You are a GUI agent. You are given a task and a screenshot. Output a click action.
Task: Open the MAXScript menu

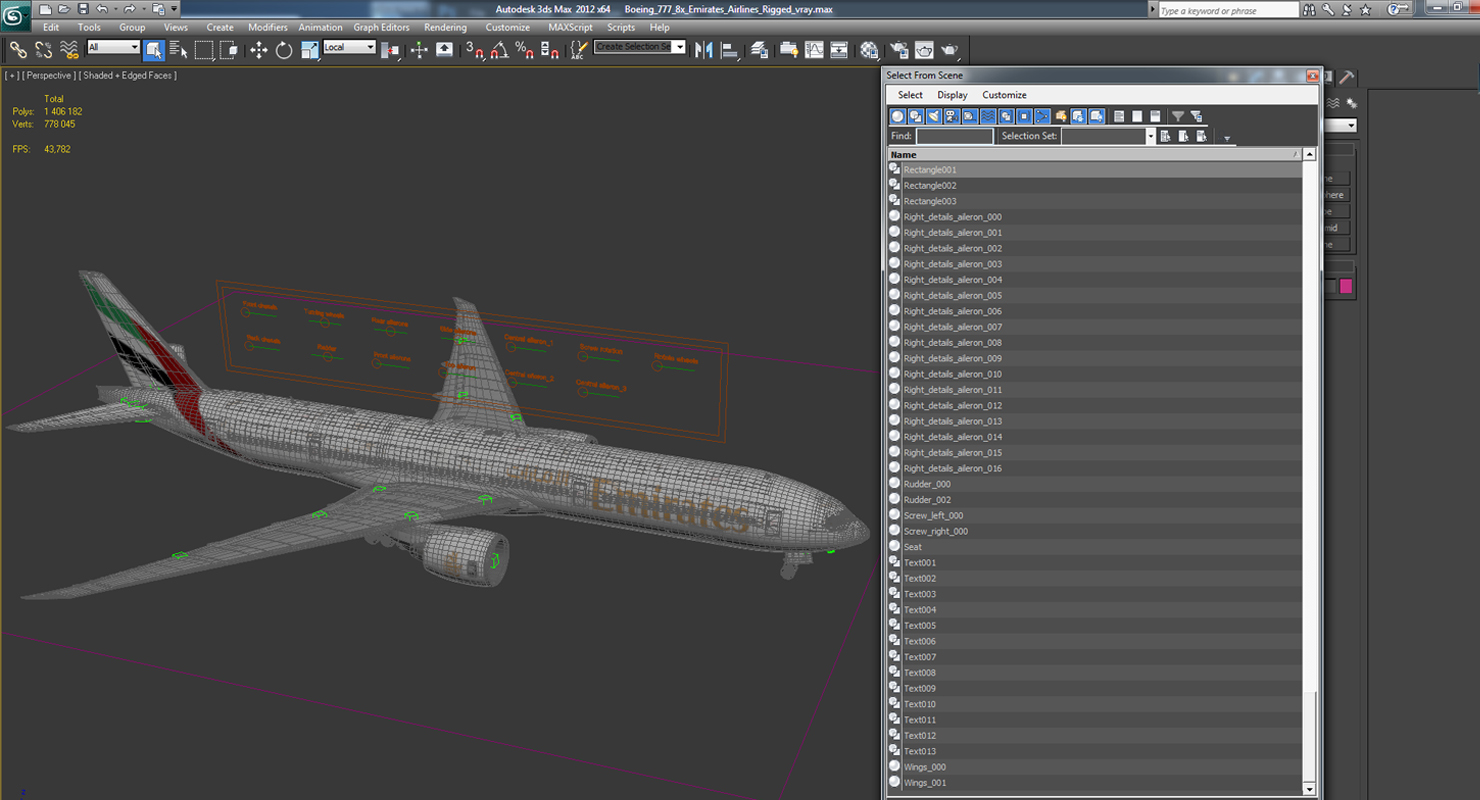570,27
